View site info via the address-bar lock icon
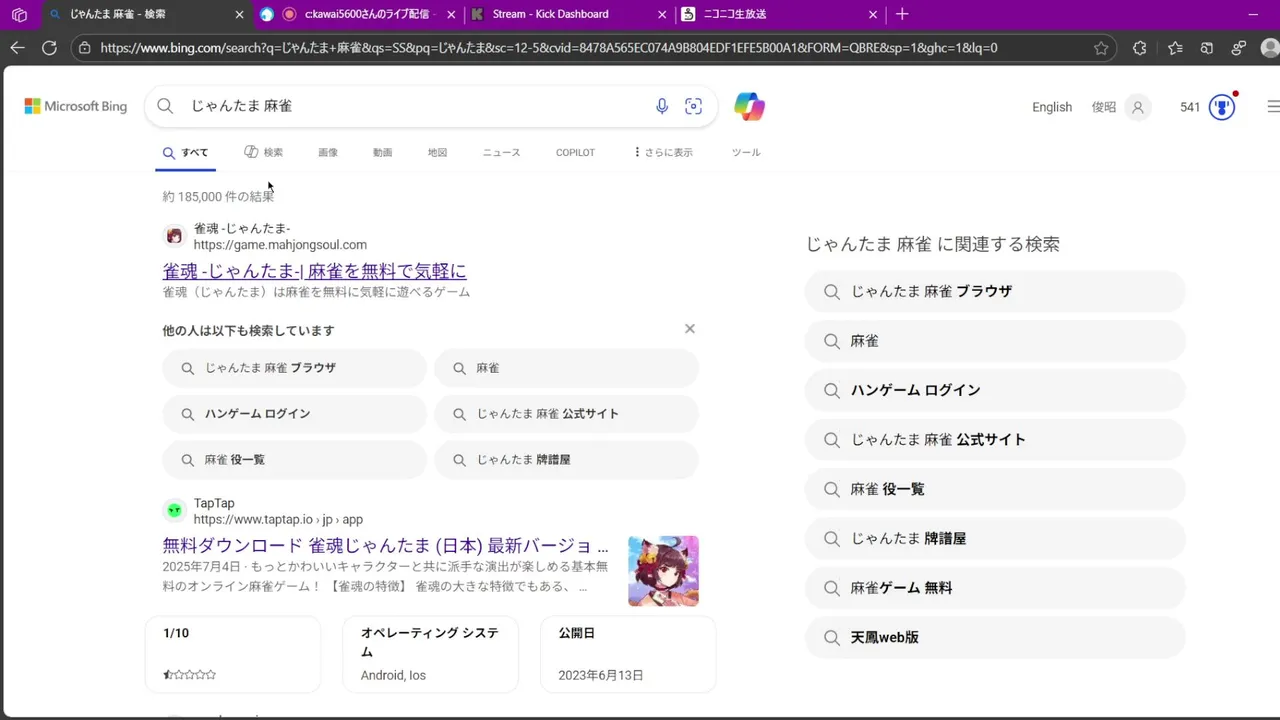1280x720 pixels. (85, 48)
